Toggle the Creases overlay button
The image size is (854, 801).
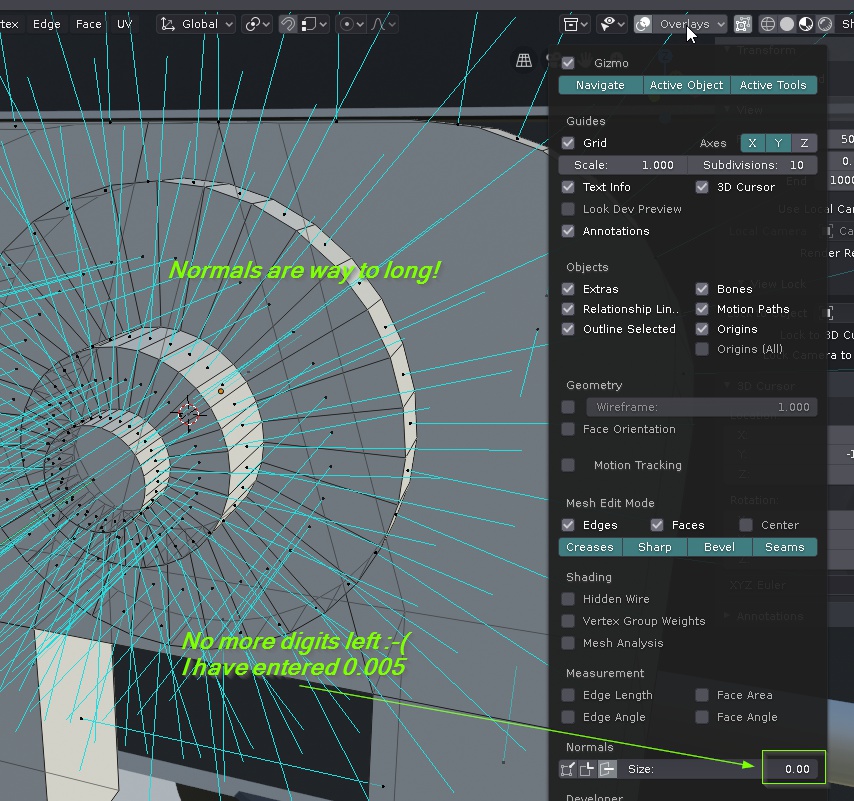tap(590, 547)
